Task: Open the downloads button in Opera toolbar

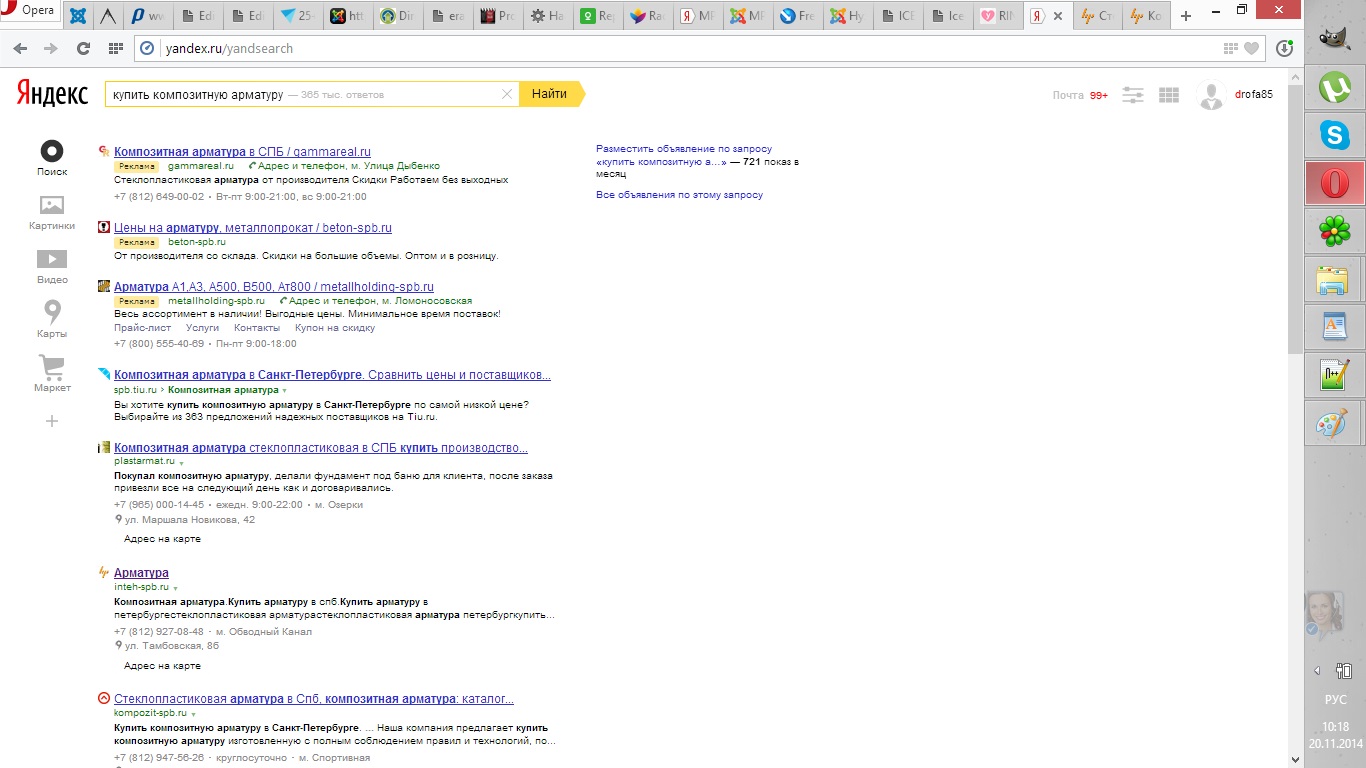Action: (x=1285, y=48)
